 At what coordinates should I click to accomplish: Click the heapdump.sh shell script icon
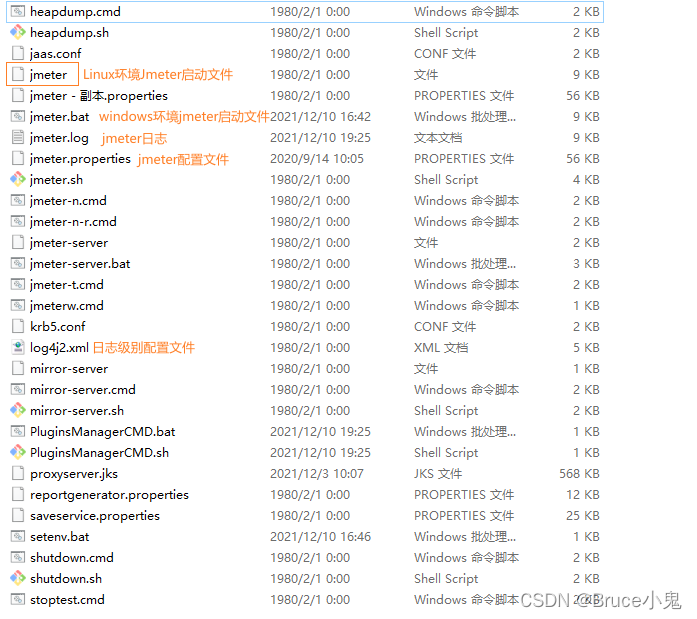click(x=18, y=32)
